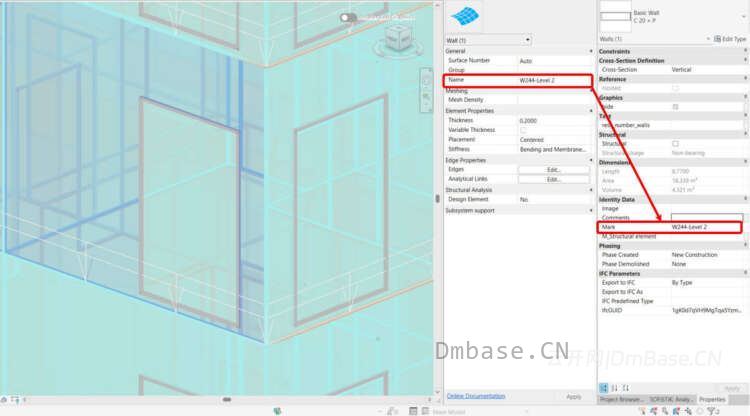
Task: Toggle the Variable Thickness checkbox
Action: (523, 130)
